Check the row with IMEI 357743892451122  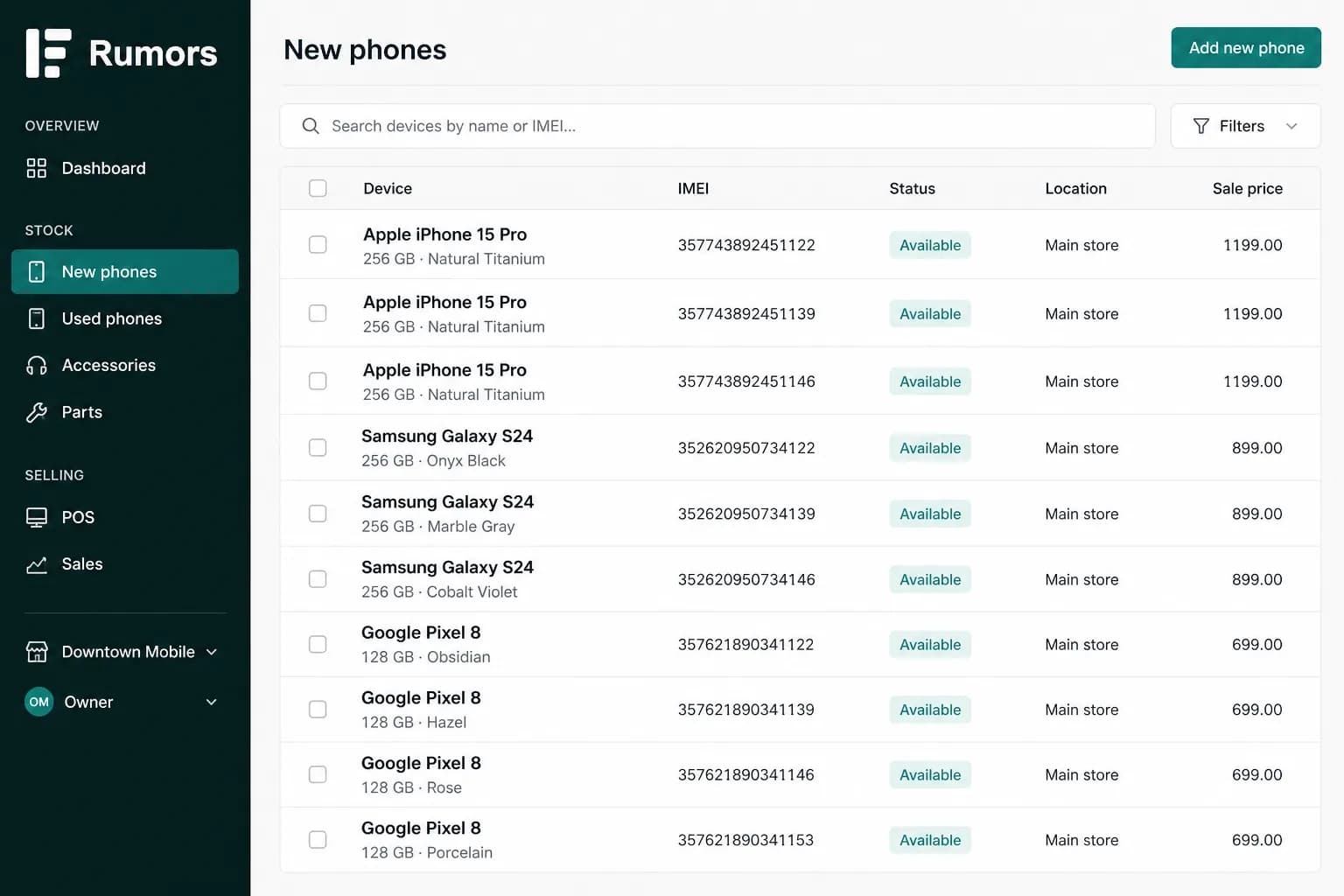pos(318,244)
